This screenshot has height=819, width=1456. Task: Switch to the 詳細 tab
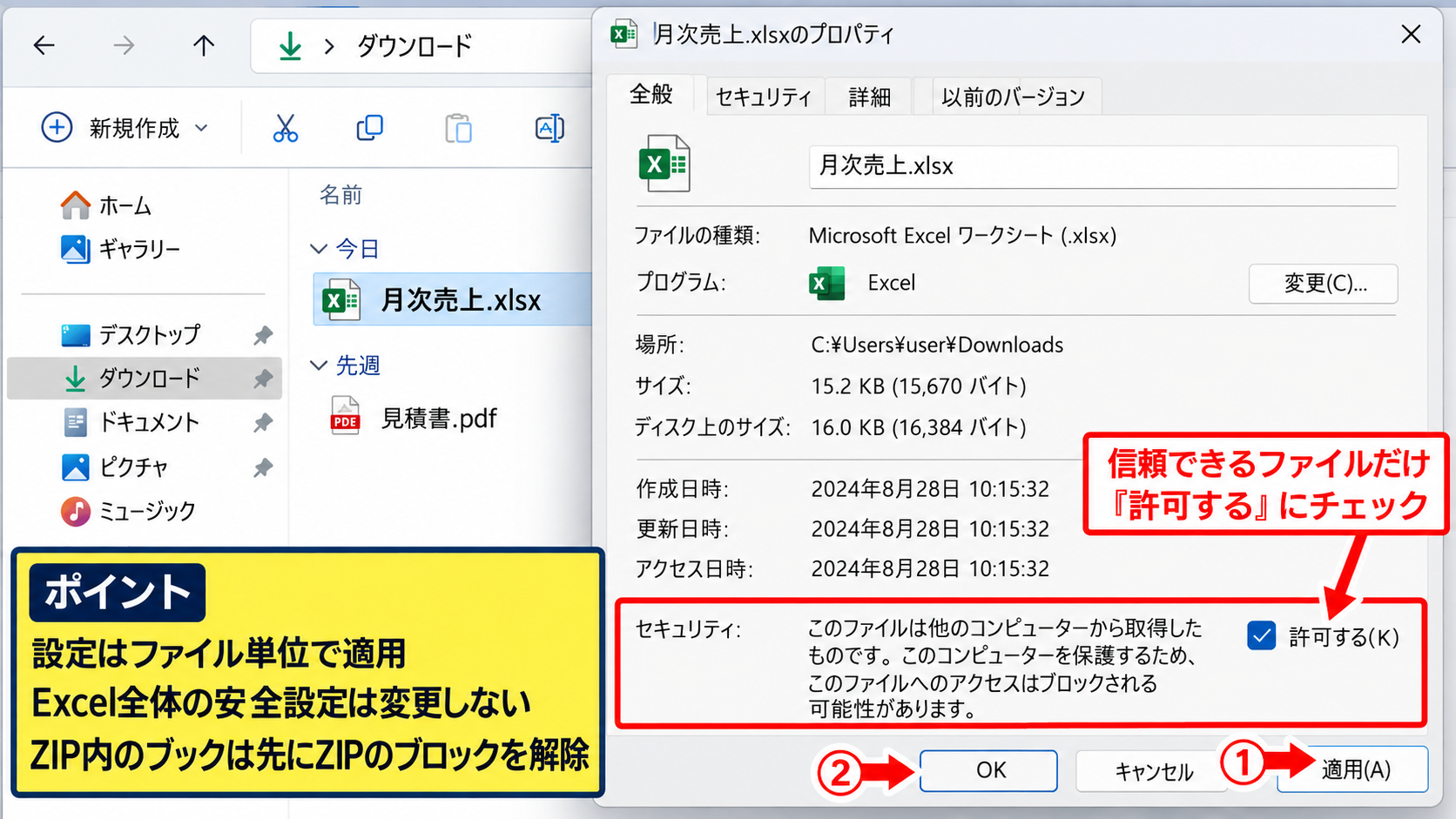[x=869, y=97]
